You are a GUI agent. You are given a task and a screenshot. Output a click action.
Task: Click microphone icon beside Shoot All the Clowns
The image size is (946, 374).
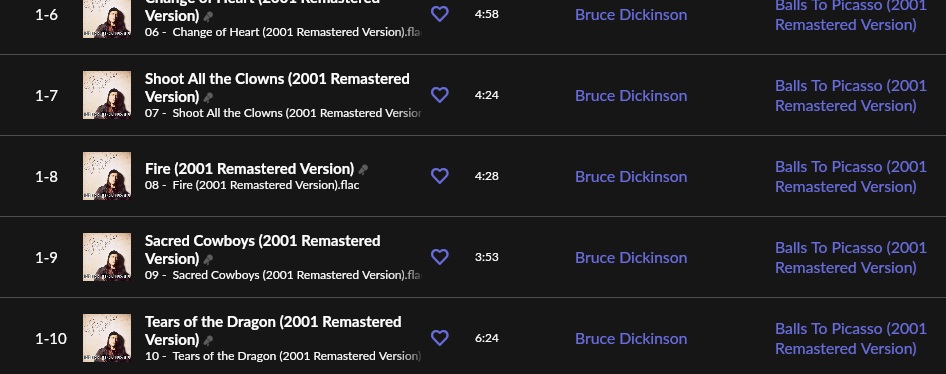point(208,98)
